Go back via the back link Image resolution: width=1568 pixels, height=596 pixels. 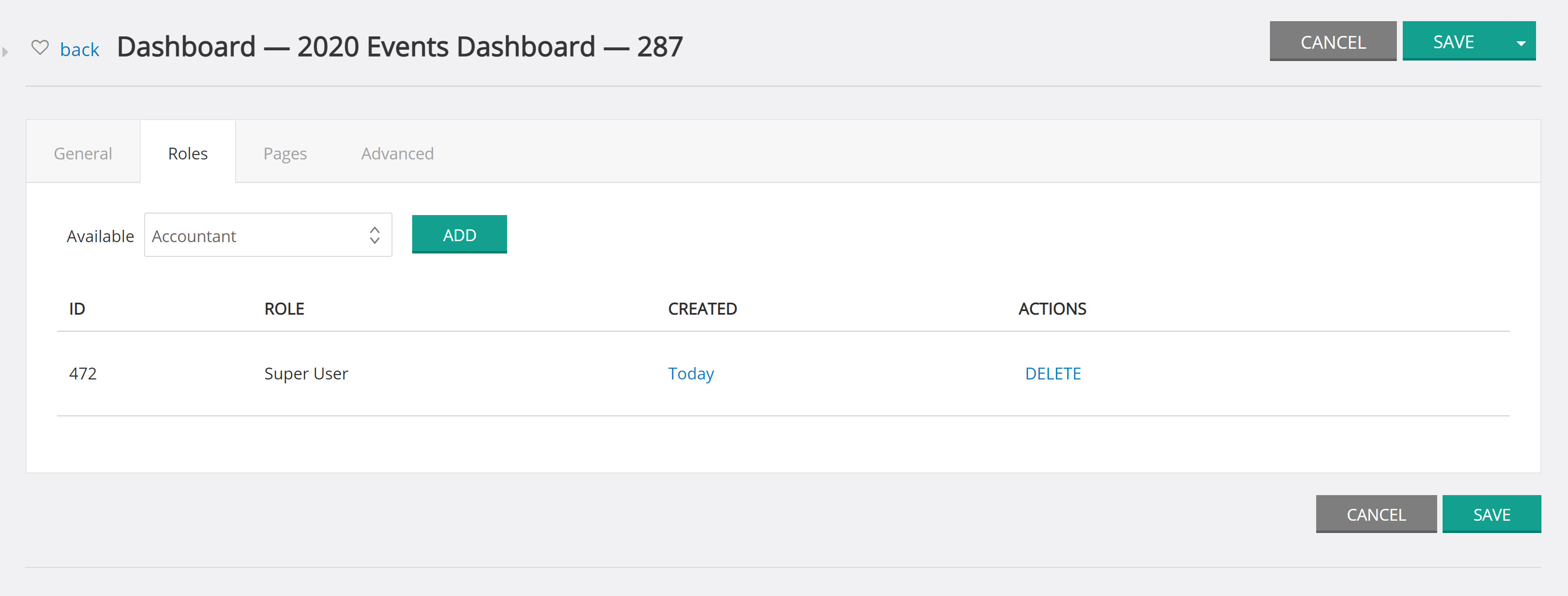(80, 49)
